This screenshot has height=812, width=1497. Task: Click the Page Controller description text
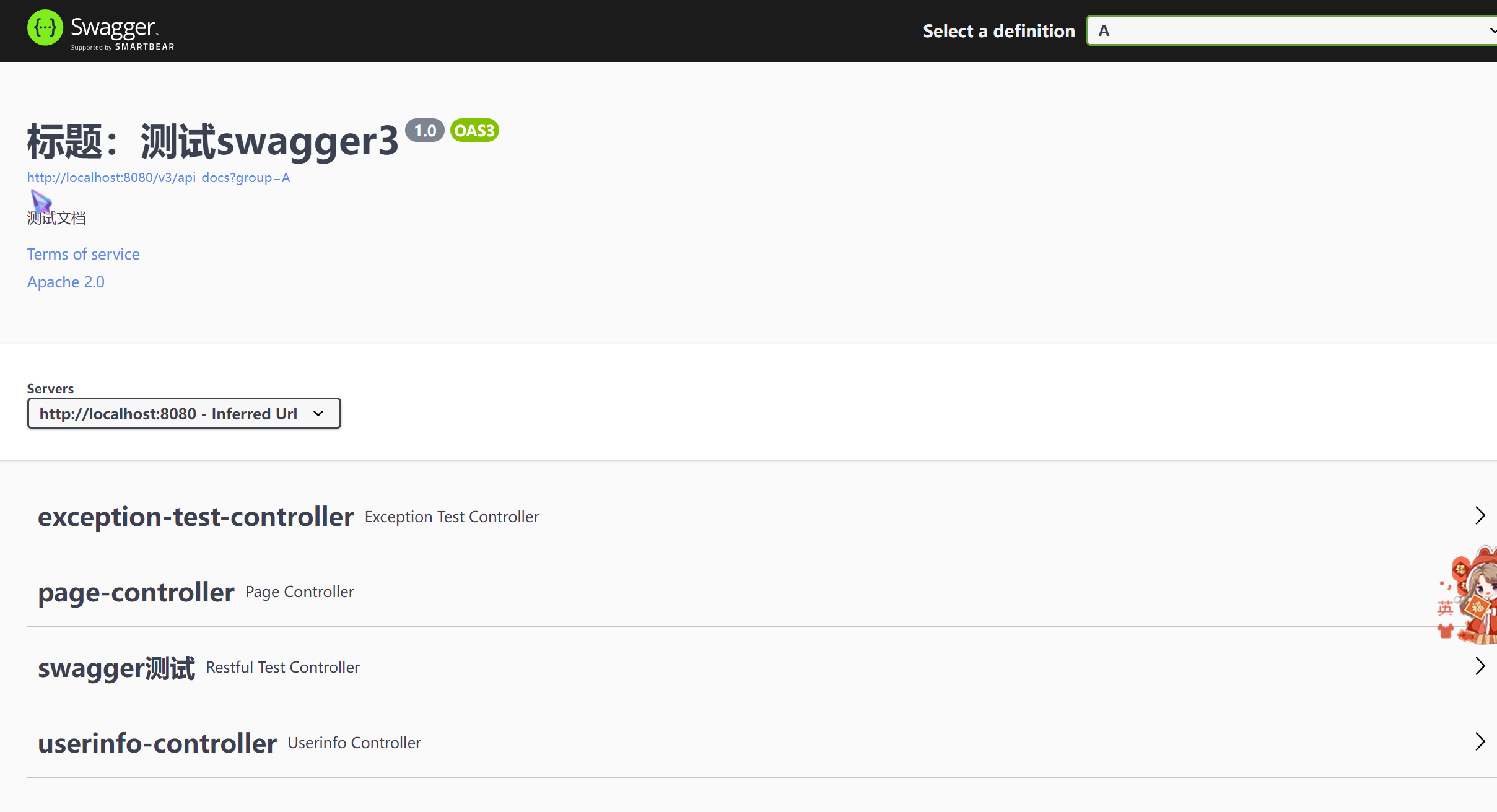300,592
